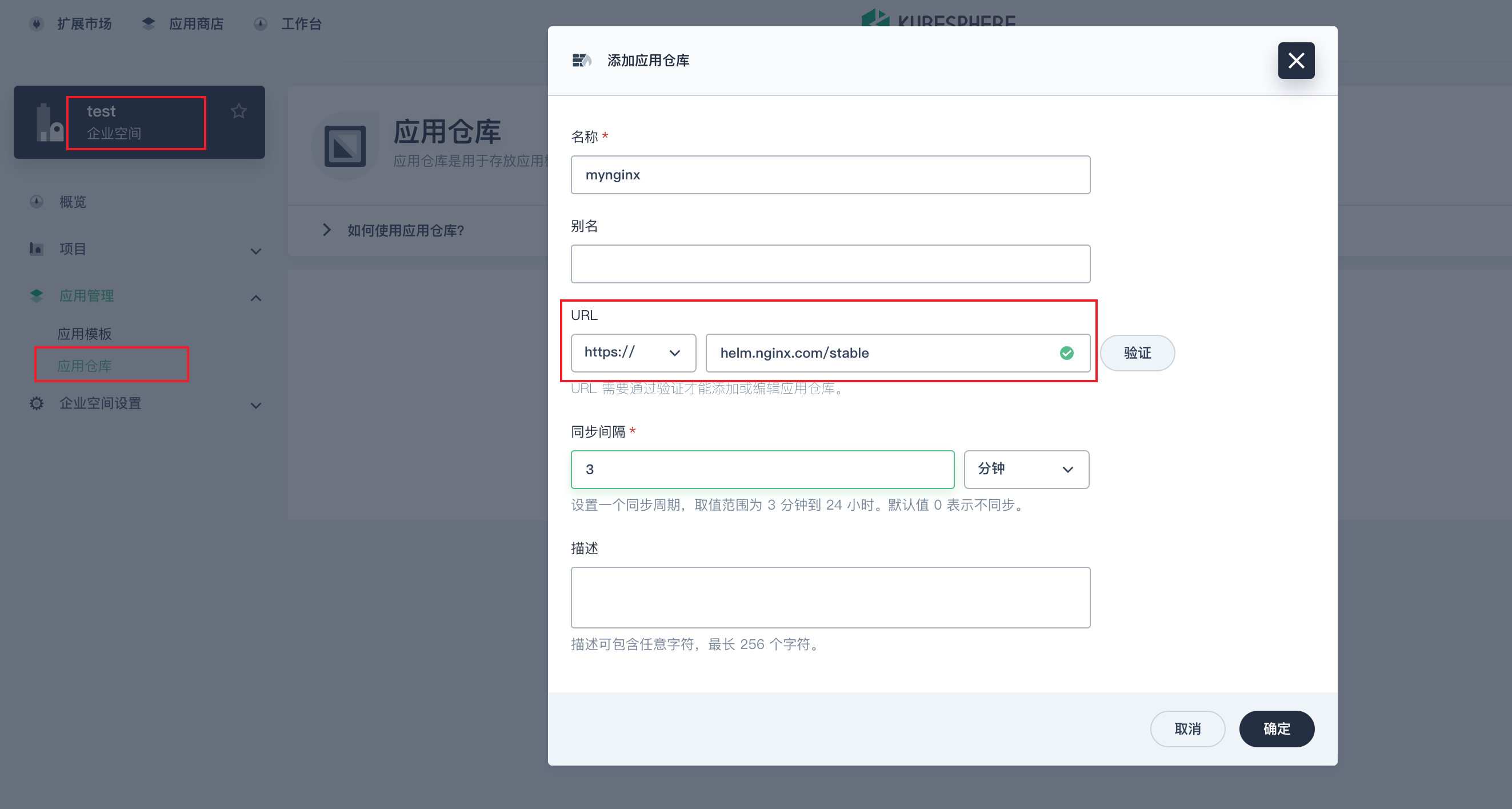The width and height of the screenshot is (1512, 809).
Task: Open the 分钟 time unit dropdown
Action: click(x=1026, y=469)
